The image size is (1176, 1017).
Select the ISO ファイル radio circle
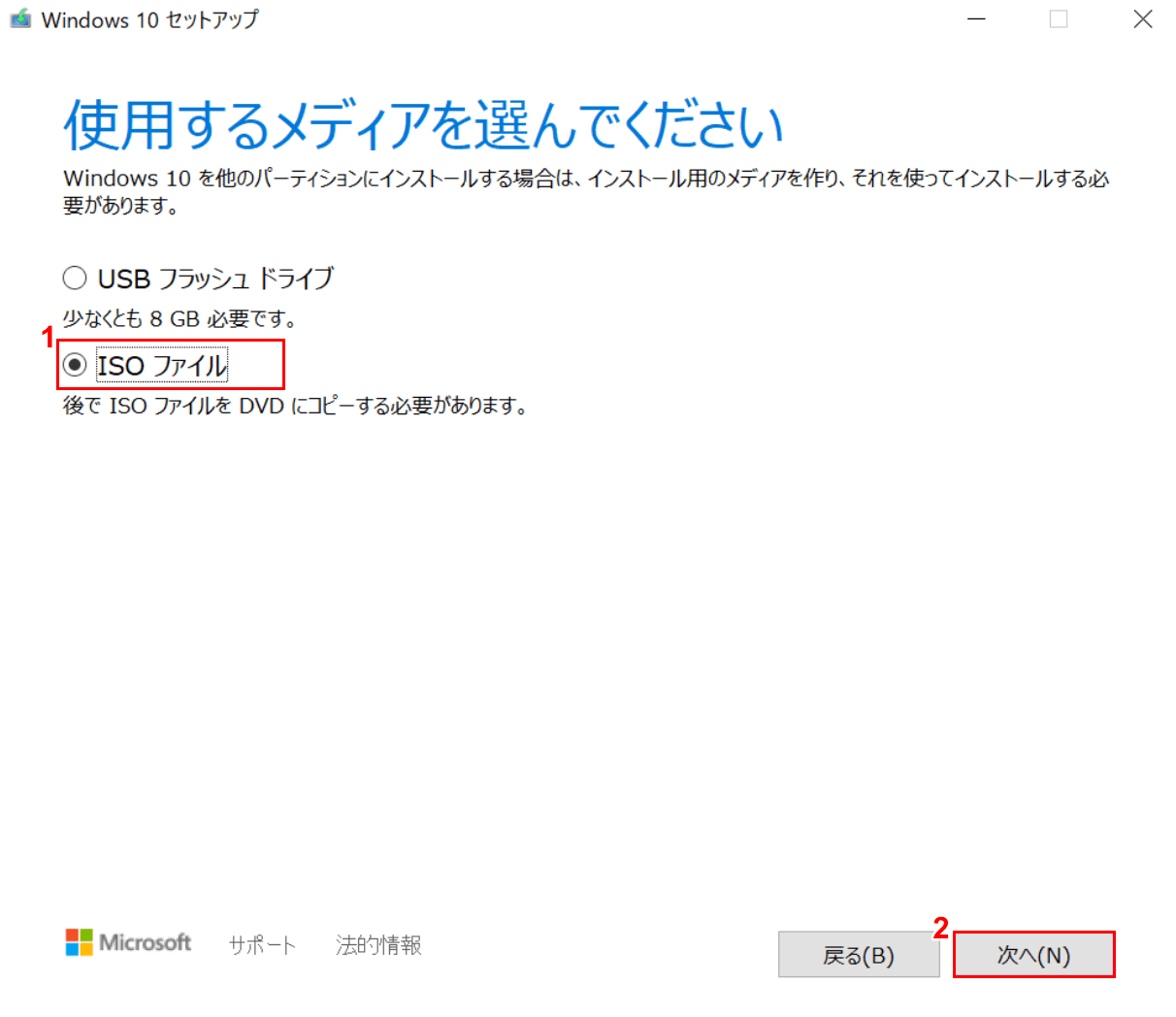tap(75, 365)
